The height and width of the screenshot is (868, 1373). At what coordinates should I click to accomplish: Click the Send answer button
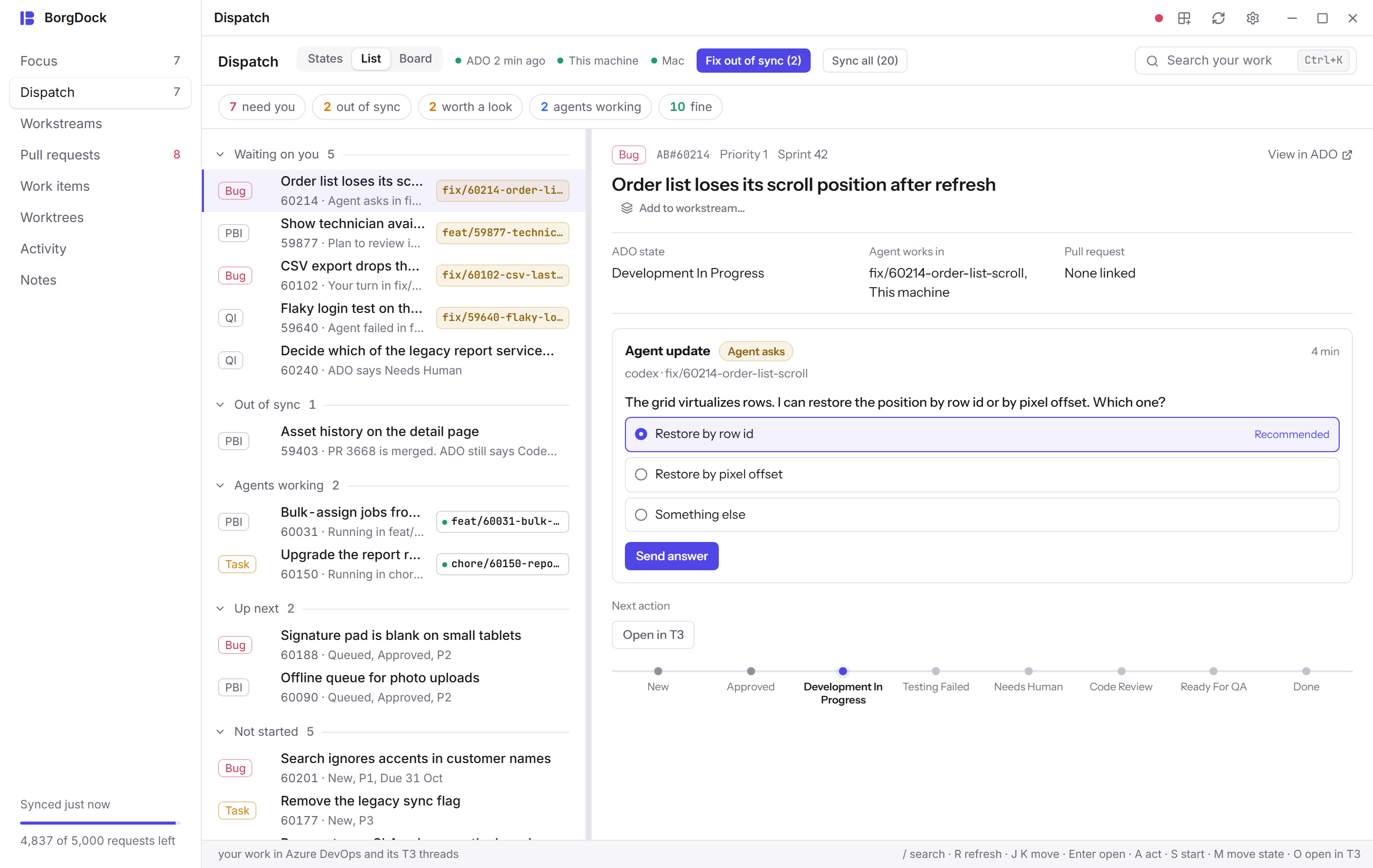point(671,556)
